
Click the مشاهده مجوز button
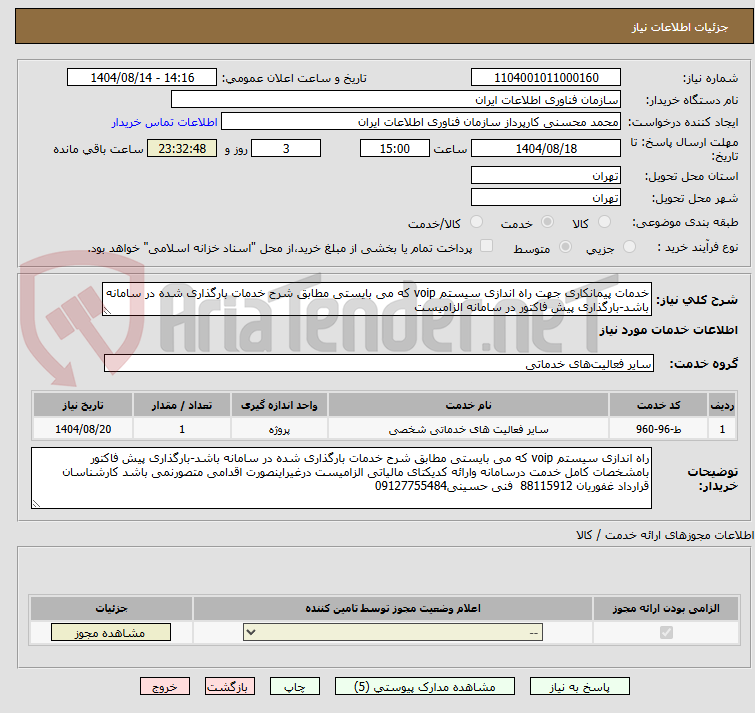111,633
